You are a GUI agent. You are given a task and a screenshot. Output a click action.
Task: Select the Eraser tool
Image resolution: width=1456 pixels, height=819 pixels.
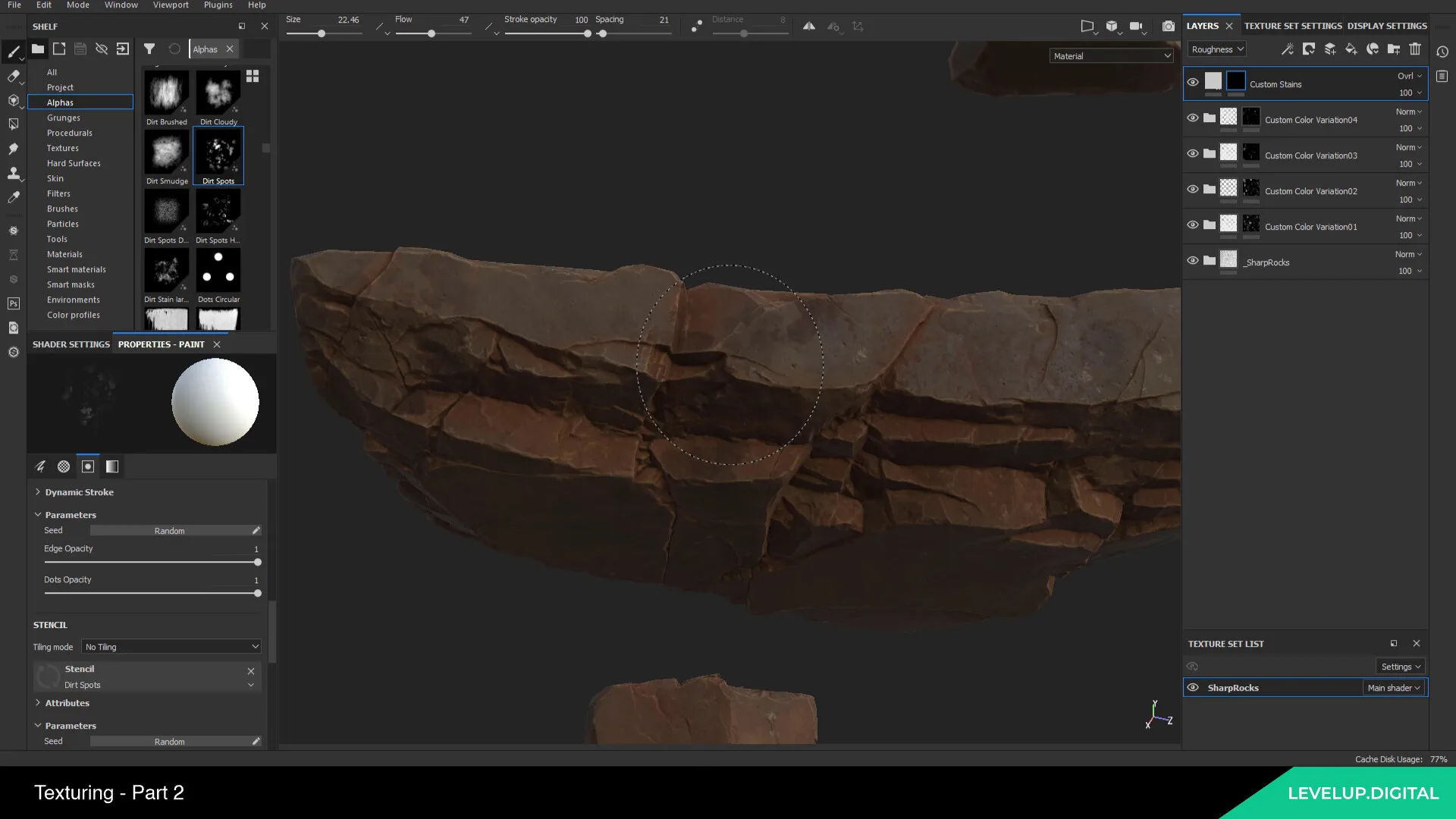(14, 76)
